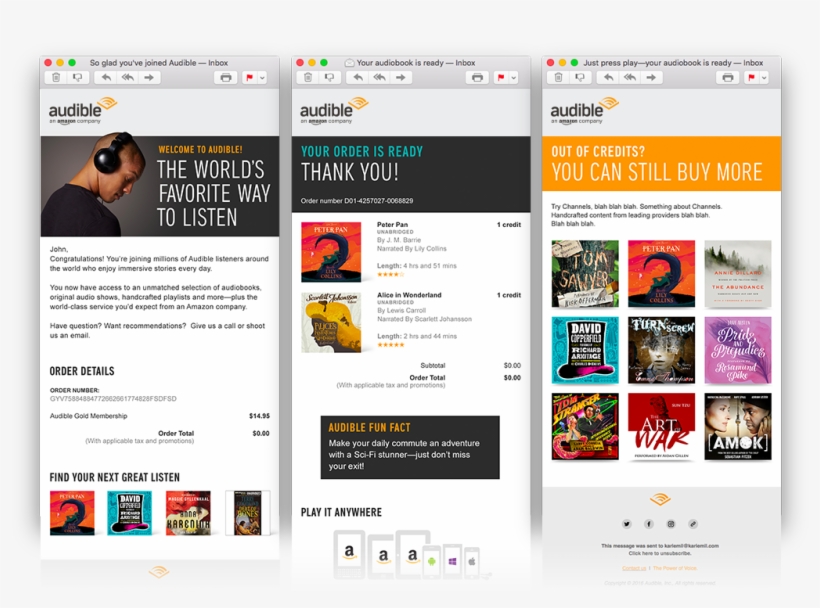
Task: Expand flag dropdown arrow in 'Your audiobook is ready' window
Action: click(x=514, y=77)
